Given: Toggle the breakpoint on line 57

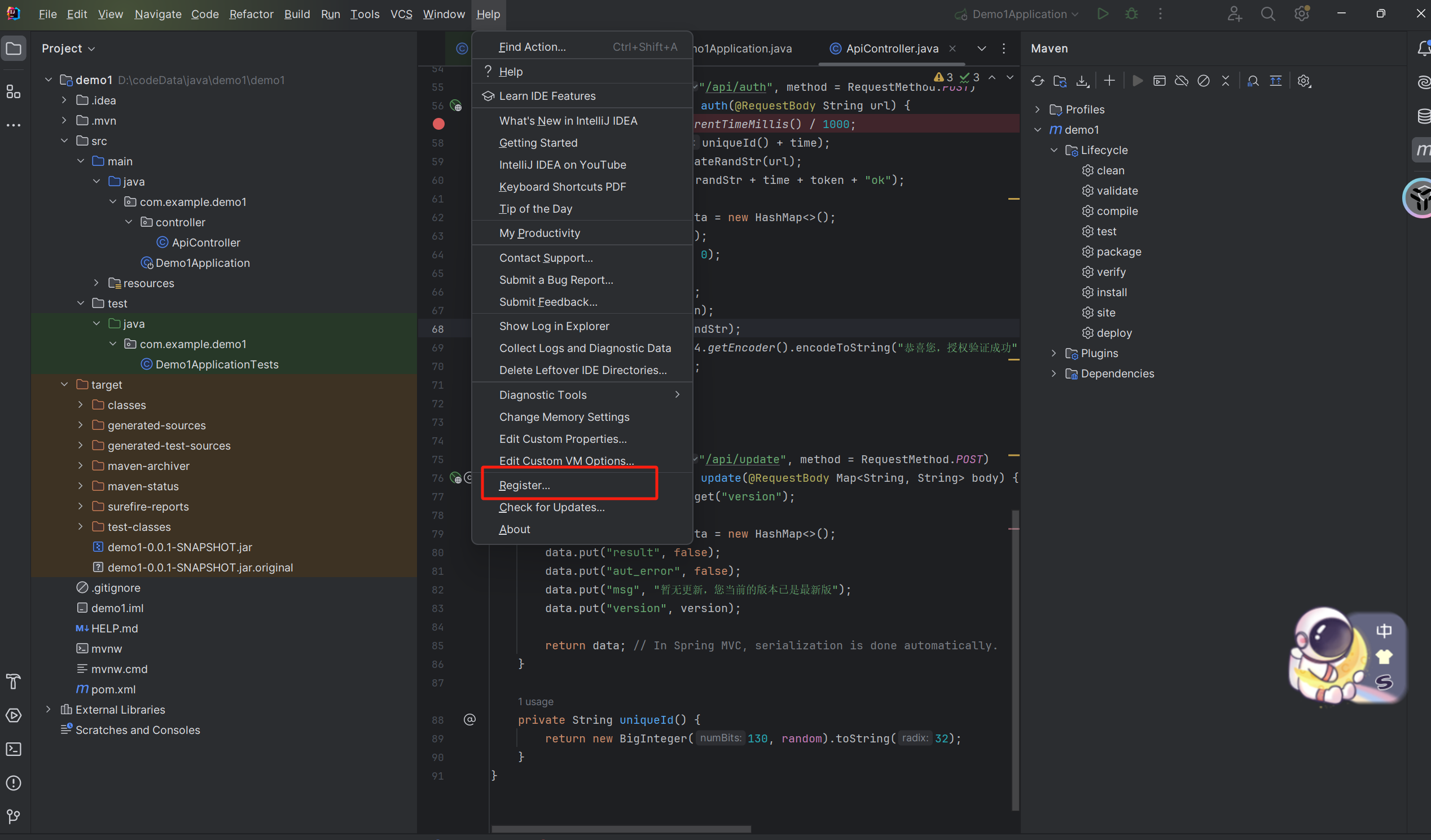Looking at the screenshot, I should (x=438, y=124).
